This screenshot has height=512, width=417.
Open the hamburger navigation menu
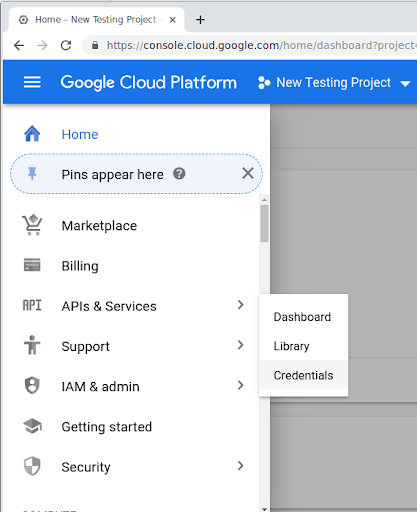coord(32,82)
